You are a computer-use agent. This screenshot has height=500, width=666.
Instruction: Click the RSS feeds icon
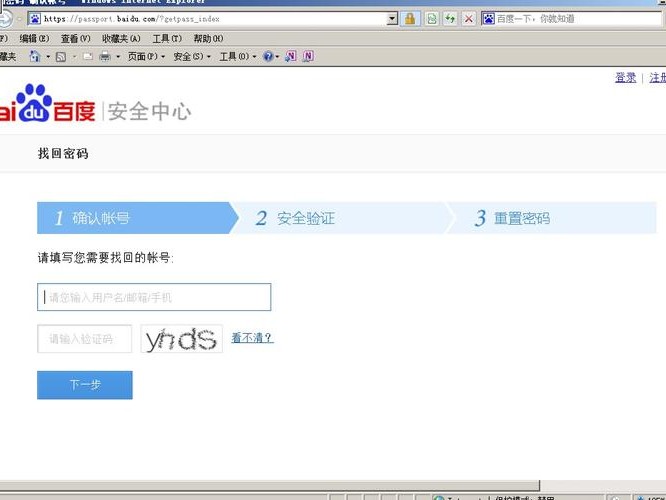[61, 56]
